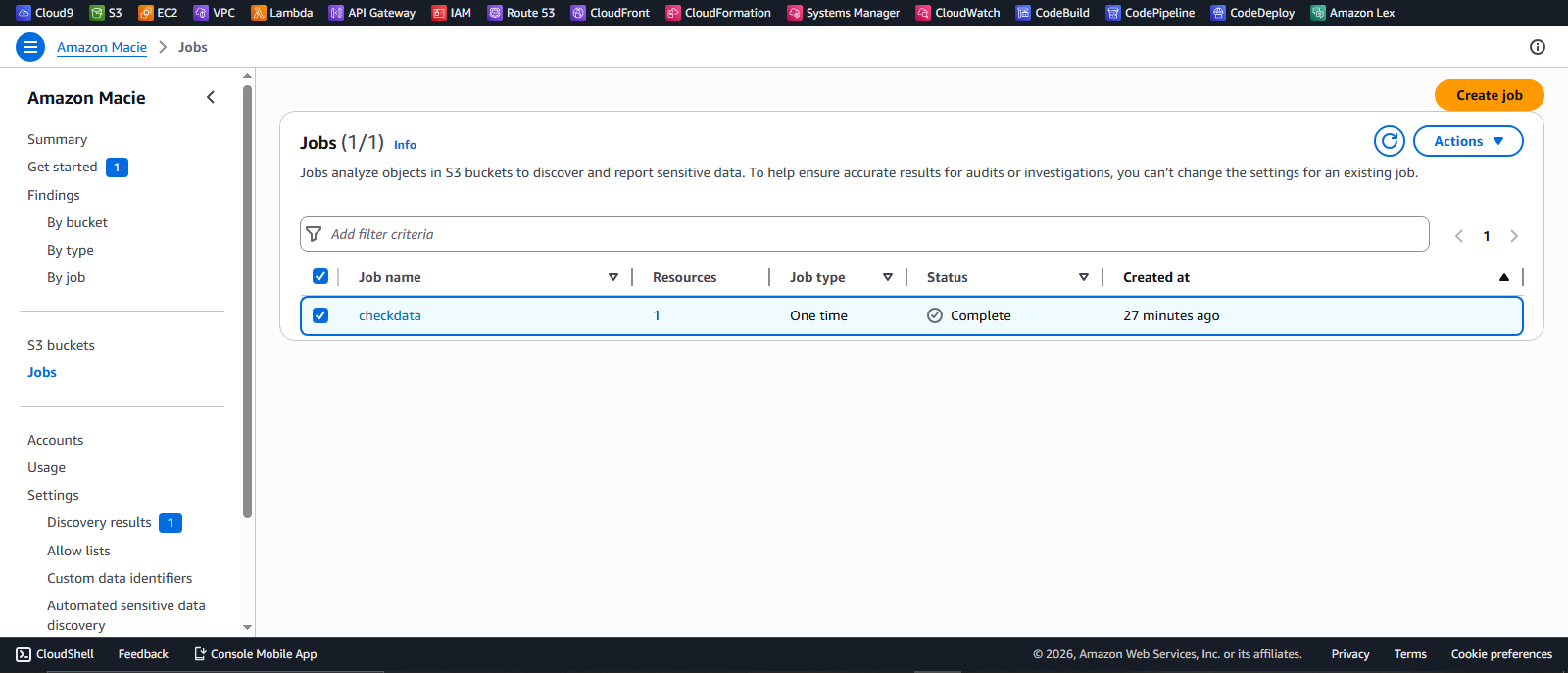Viewport: 1568px width, 673px height.
Task: Open Findings in the sidebar
Action: 54,196
